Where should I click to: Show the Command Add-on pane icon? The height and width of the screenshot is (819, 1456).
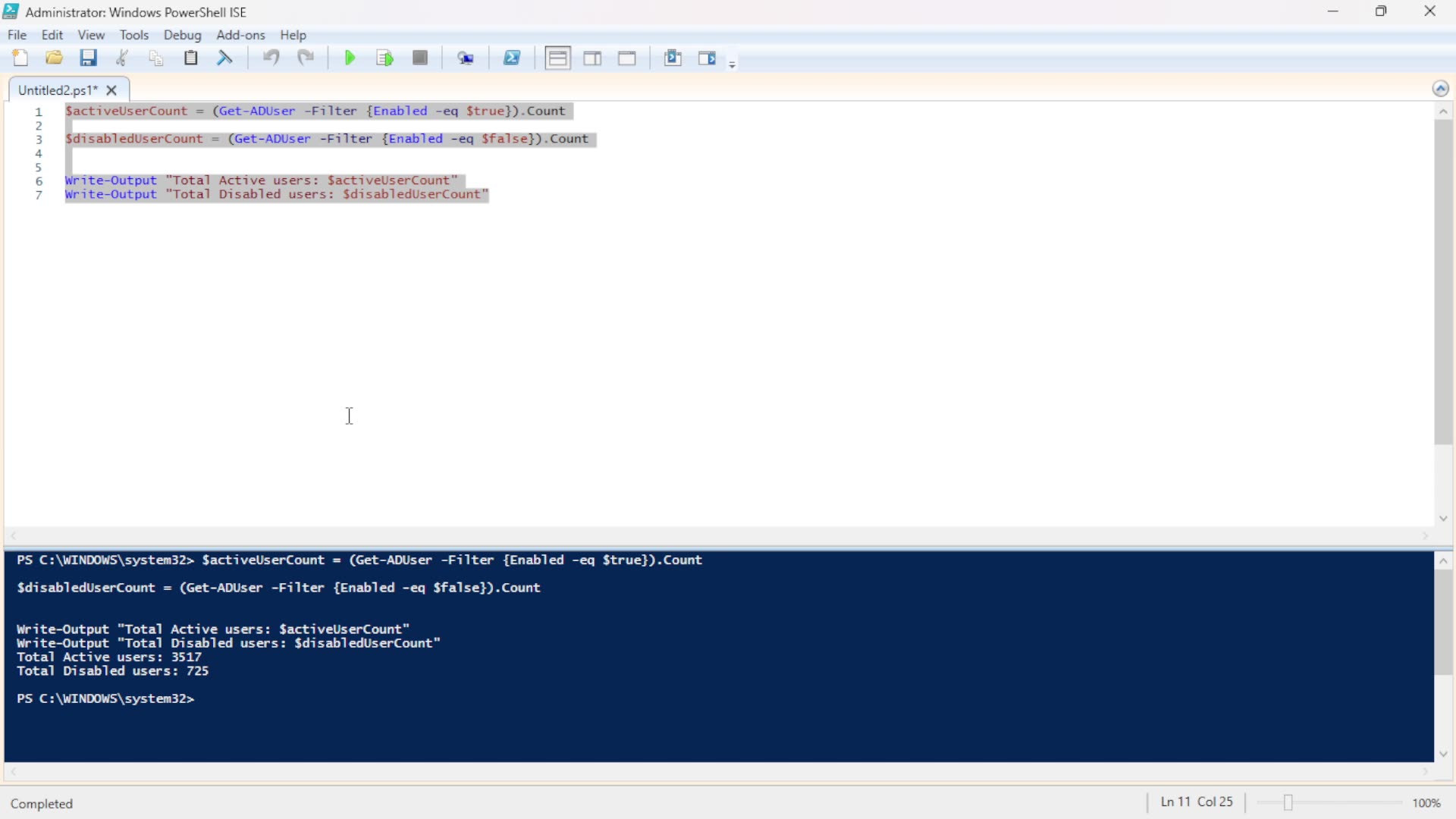(707, 58)
